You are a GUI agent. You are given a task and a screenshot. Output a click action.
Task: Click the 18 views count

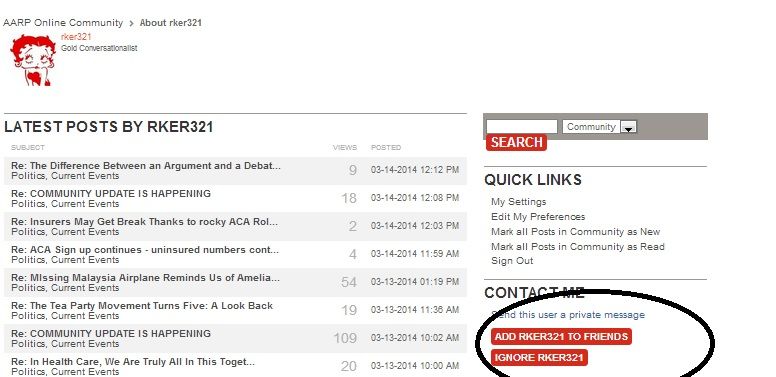[348, 198]
